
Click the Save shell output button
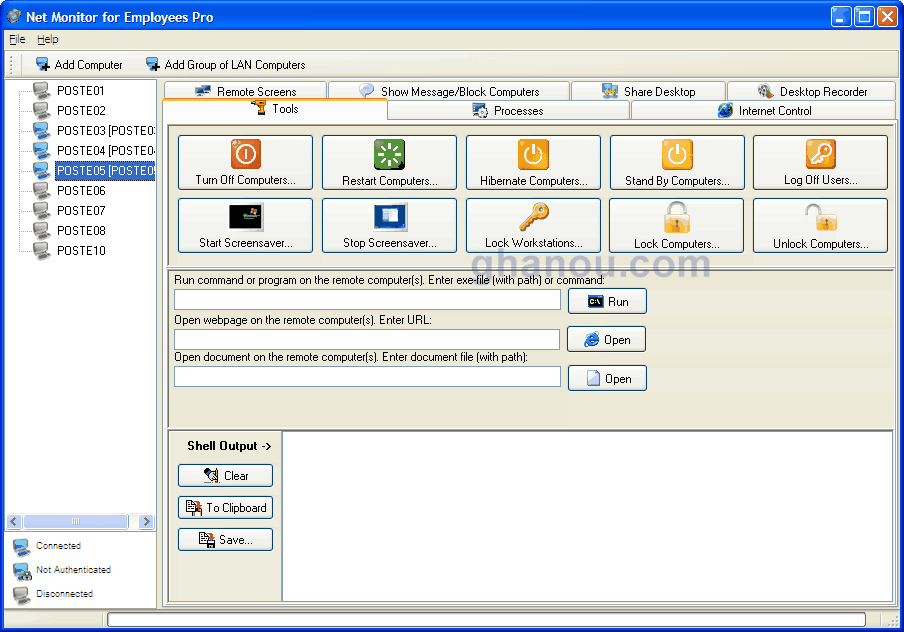(x=225, y=540)
